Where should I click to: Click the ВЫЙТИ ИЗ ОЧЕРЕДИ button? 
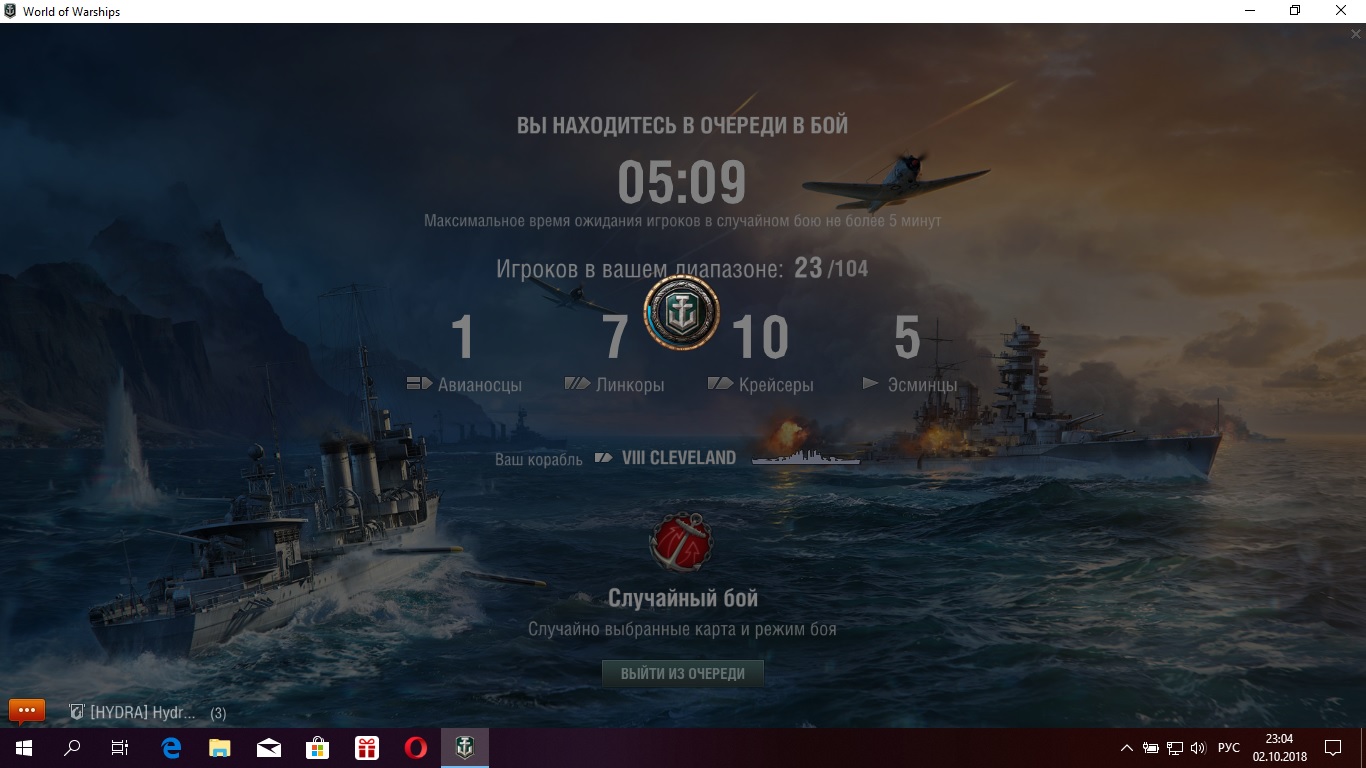(682, 674)
